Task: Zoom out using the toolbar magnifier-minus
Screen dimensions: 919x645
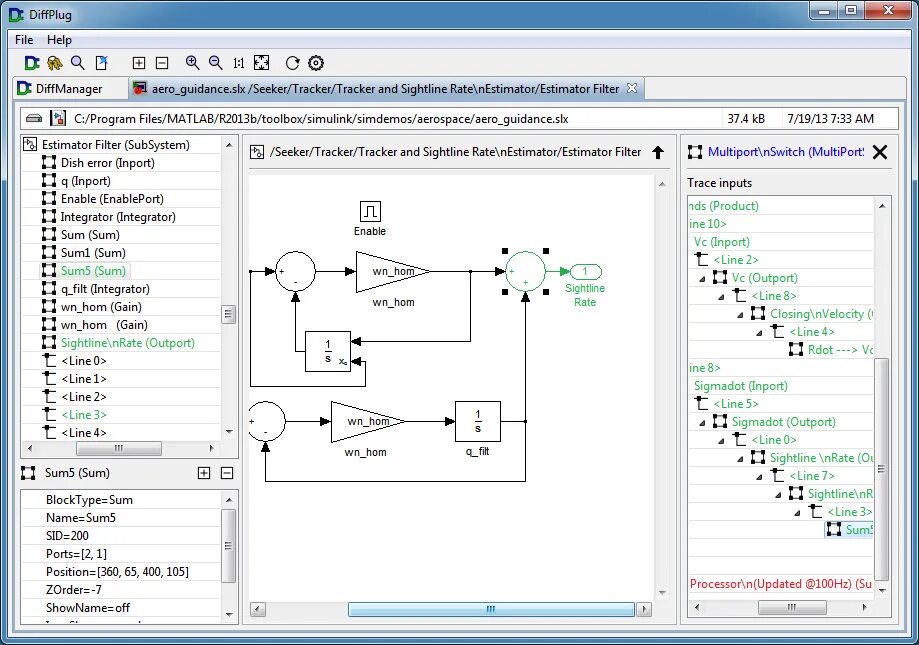Action: pyautogui.click(x=216, y=63)
